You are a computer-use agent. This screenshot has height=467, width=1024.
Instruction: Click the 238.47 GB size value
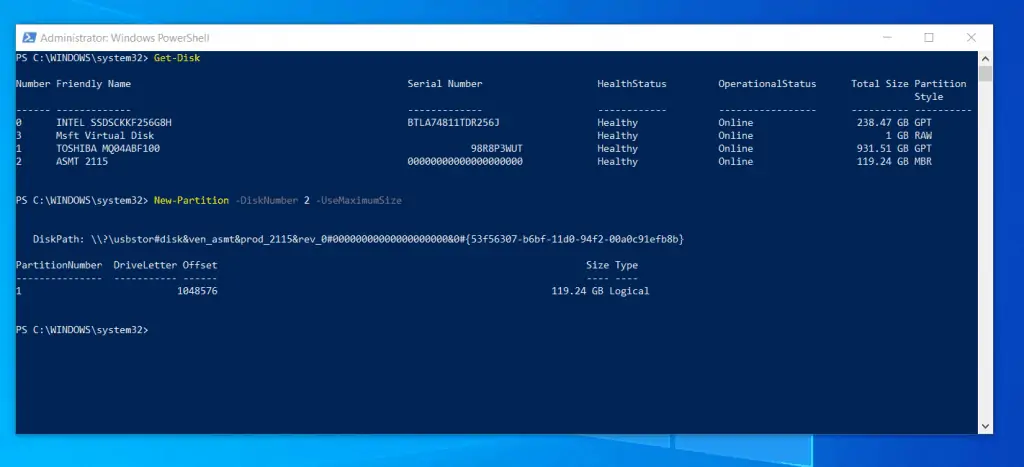(x=882, y=123)
